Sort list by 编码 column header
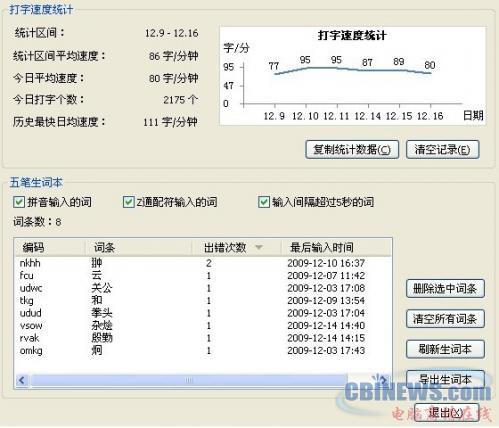This screenshot has height=428, width=499. 49,247
